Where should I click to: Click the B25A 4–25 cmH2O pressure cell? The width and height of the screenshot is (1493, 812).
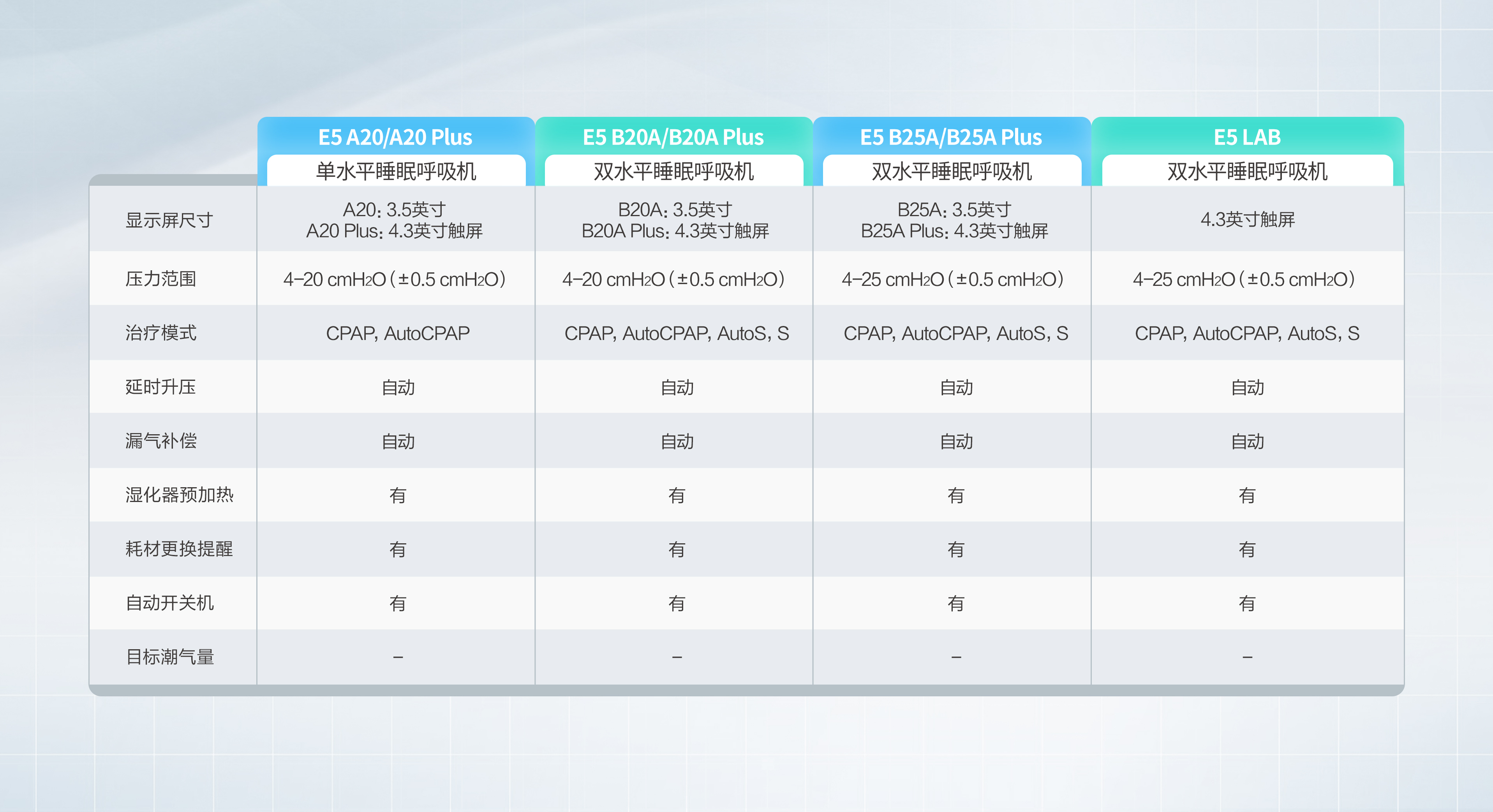pyautogui.click(x=952, y=279)
